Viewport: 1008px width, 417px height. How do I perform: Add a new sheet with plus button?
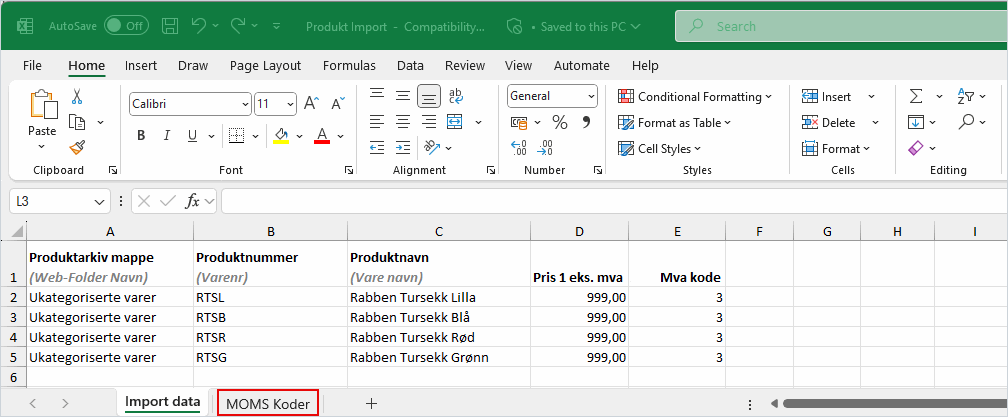[x=371, y=403]
